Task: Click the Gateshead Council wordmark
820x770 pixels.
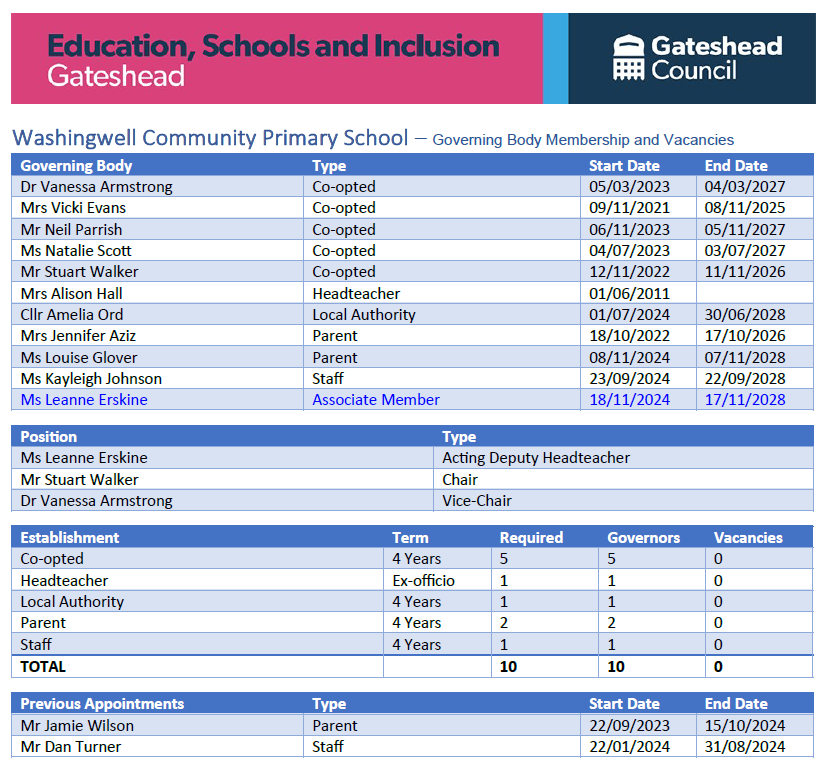Action: tap(716, 58)
